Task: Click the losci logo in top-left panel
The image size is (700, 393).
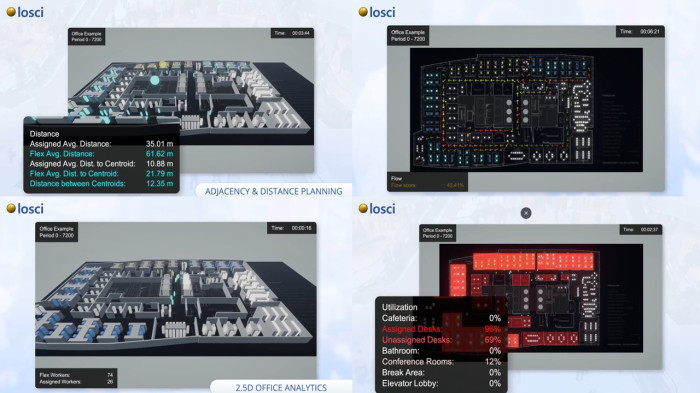Action: coord(25,12)
